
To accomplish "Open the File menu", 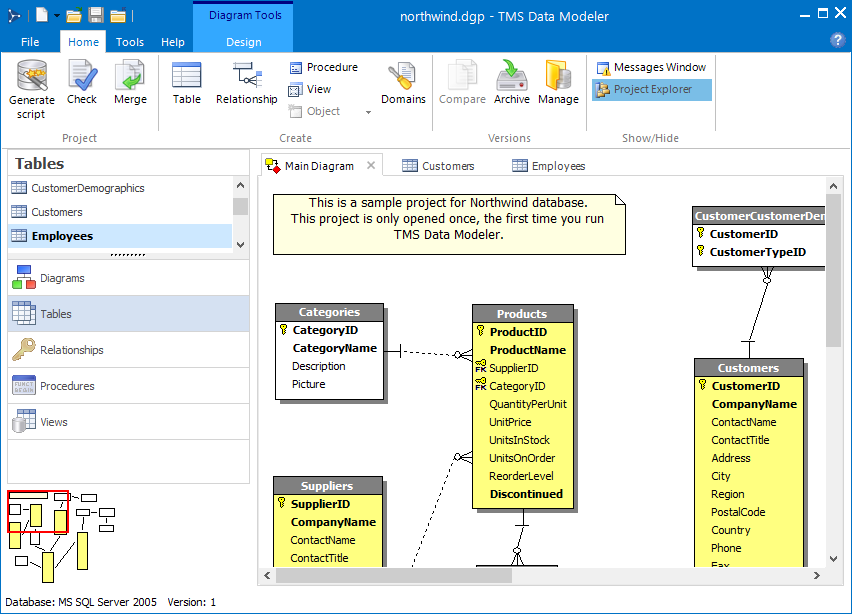I will [x=30, y=42].
